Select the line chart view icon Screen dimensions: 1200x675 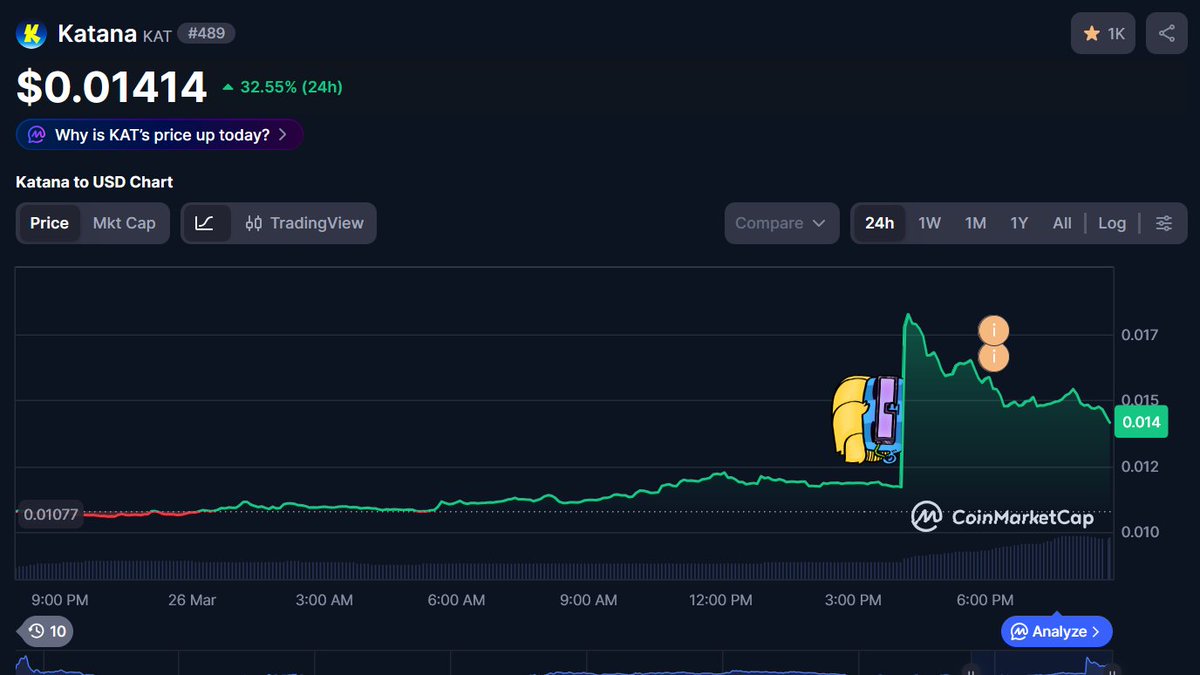[205, 223]
